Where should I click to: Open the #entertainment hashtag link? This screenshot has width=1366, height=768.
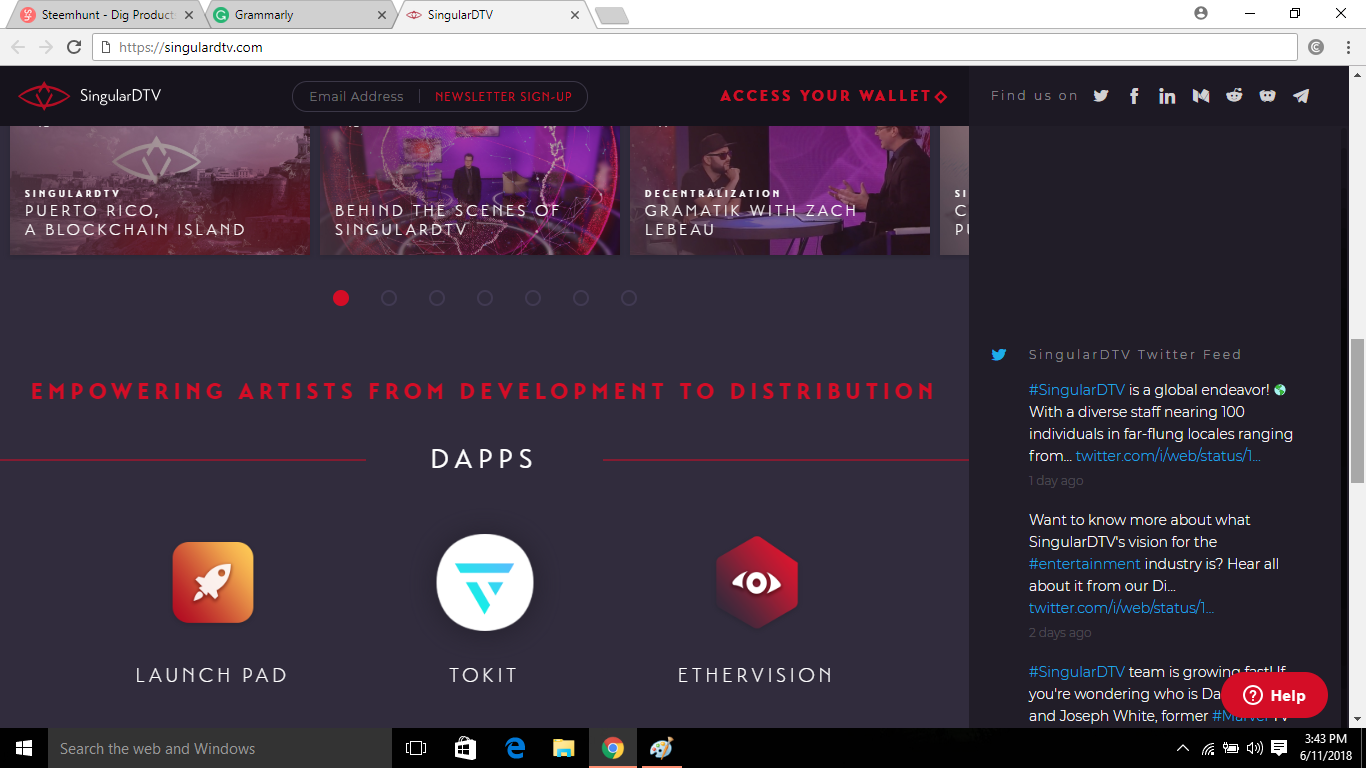(x=1085, y=564)
